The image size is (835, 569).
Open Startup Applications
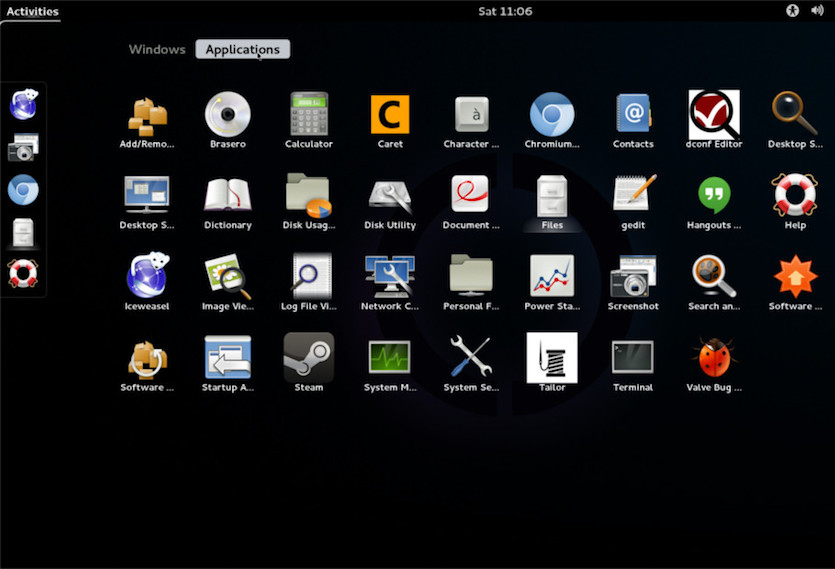(228, 363)
